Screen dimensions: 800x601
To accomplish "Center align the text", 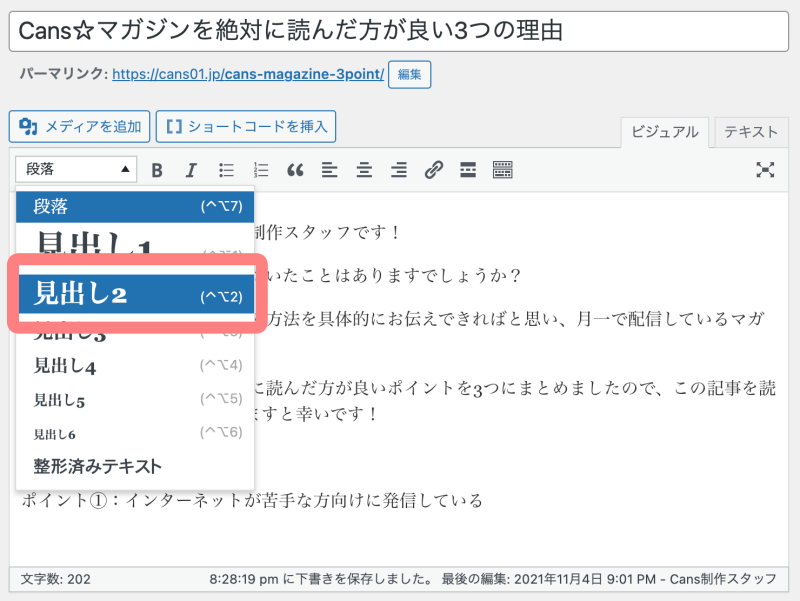I will [364, 170].
